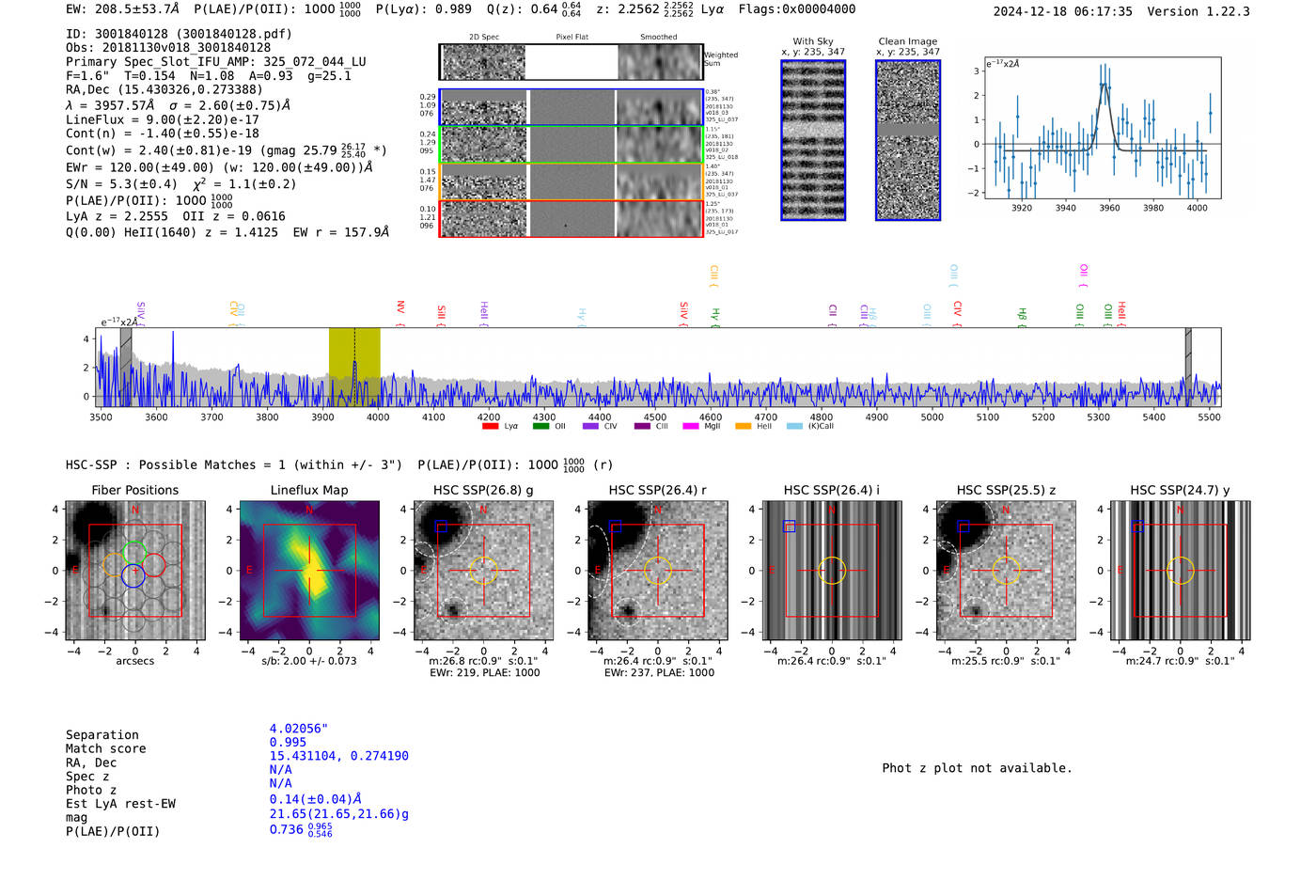Open the With Sky 2D image

813,141
